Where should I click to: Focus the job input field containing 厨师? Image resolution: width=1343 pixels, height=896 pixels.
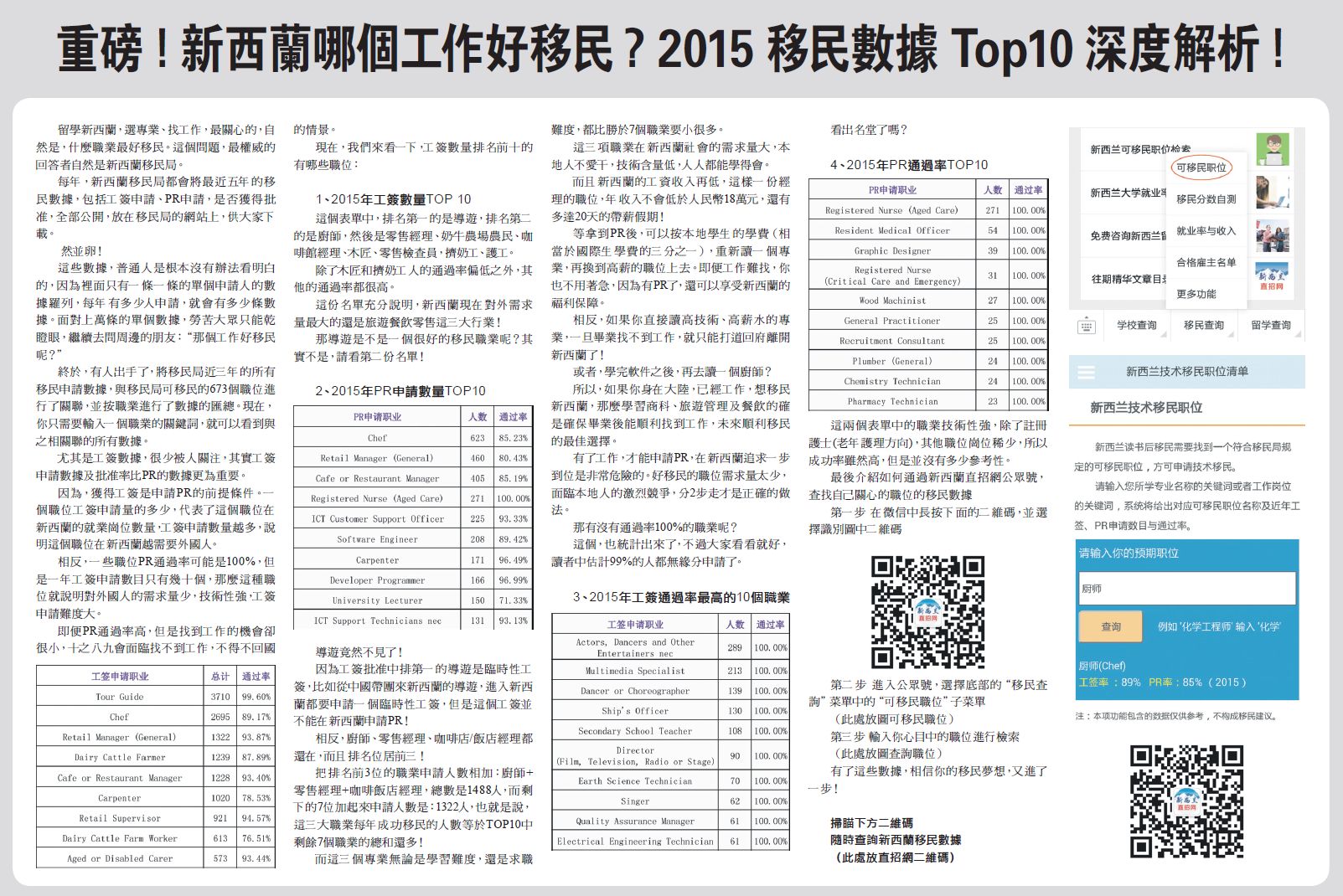tap(1186, 588)
